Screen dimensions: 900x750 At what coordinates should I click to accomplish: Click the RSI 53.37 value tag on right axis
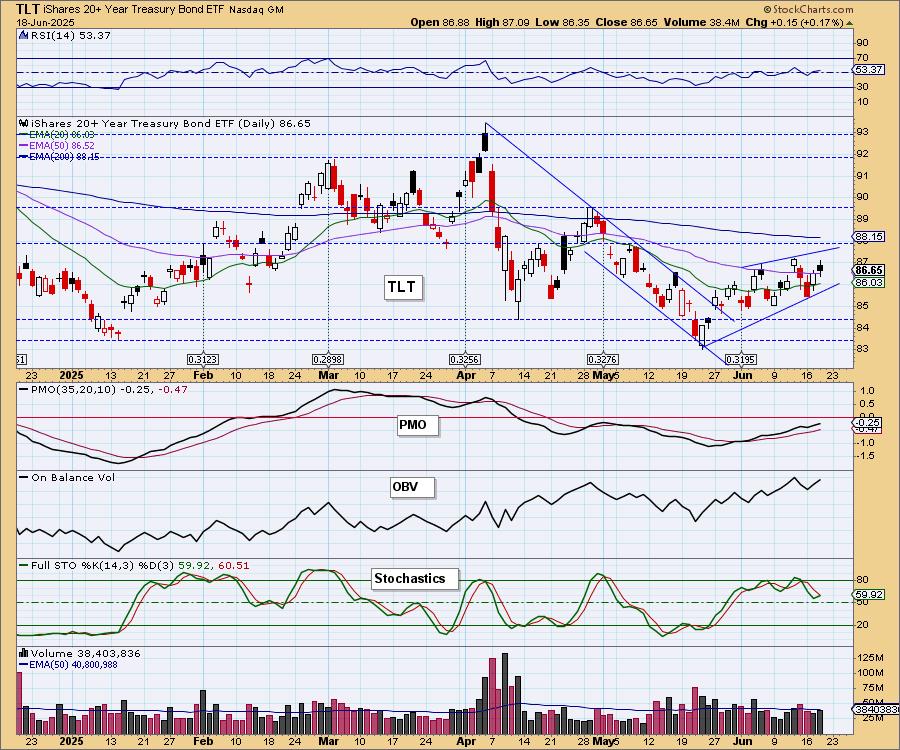click(x=868, y=69)
